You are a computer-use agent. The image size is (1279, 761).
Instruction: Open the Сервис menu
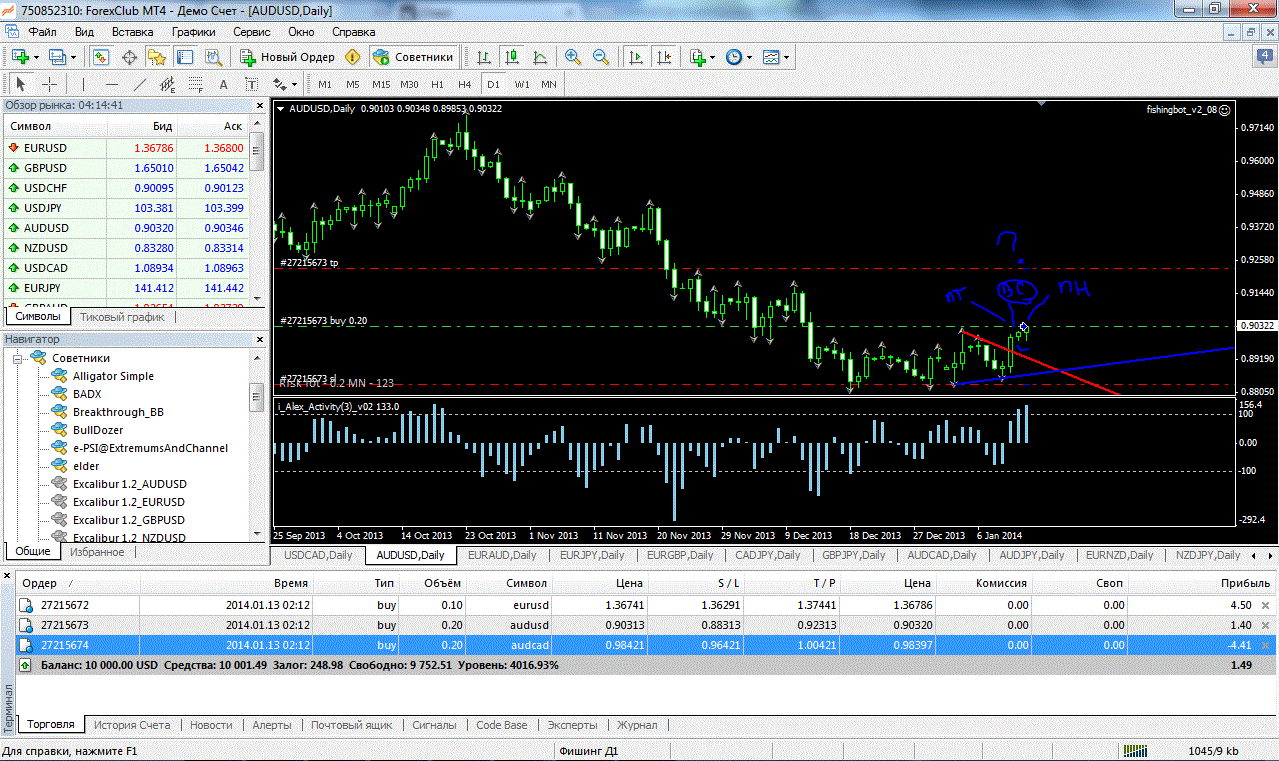click(x=251, y=32)
